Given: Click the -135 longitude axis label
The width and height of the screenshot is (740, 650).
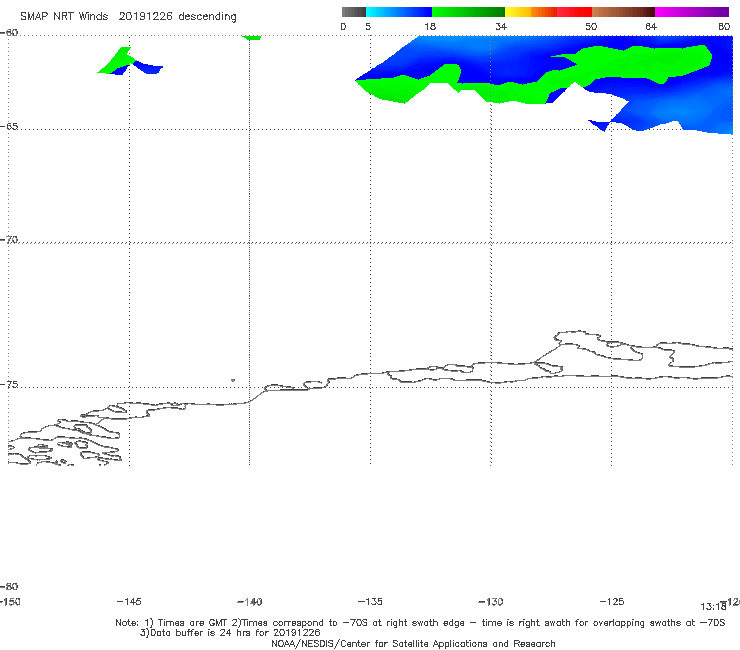Looking at the screenshot, I should (x=370, y=601).
